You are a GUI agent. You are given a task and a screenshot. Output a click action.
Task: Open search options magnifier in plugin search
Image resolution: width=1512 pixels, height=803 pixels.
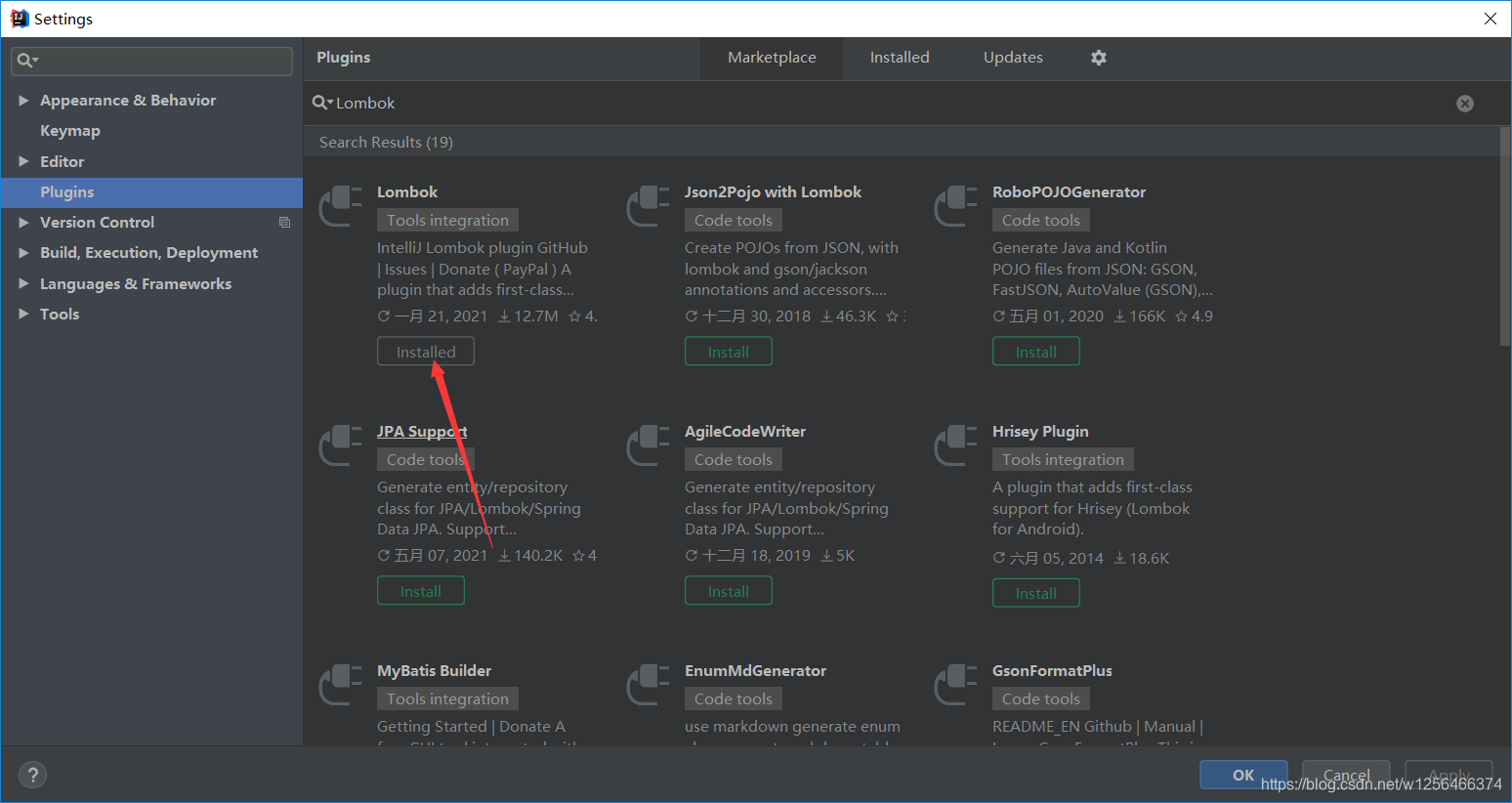[321, 103]
